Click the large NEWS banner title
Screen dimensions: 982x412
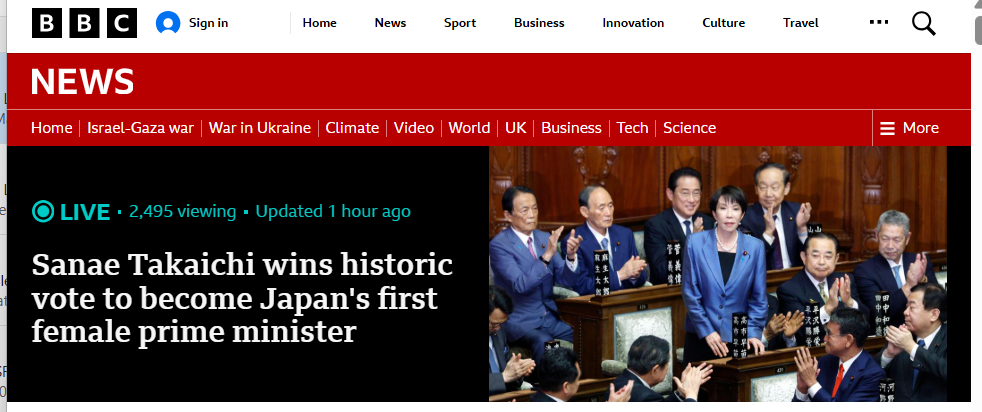point(82,81)
